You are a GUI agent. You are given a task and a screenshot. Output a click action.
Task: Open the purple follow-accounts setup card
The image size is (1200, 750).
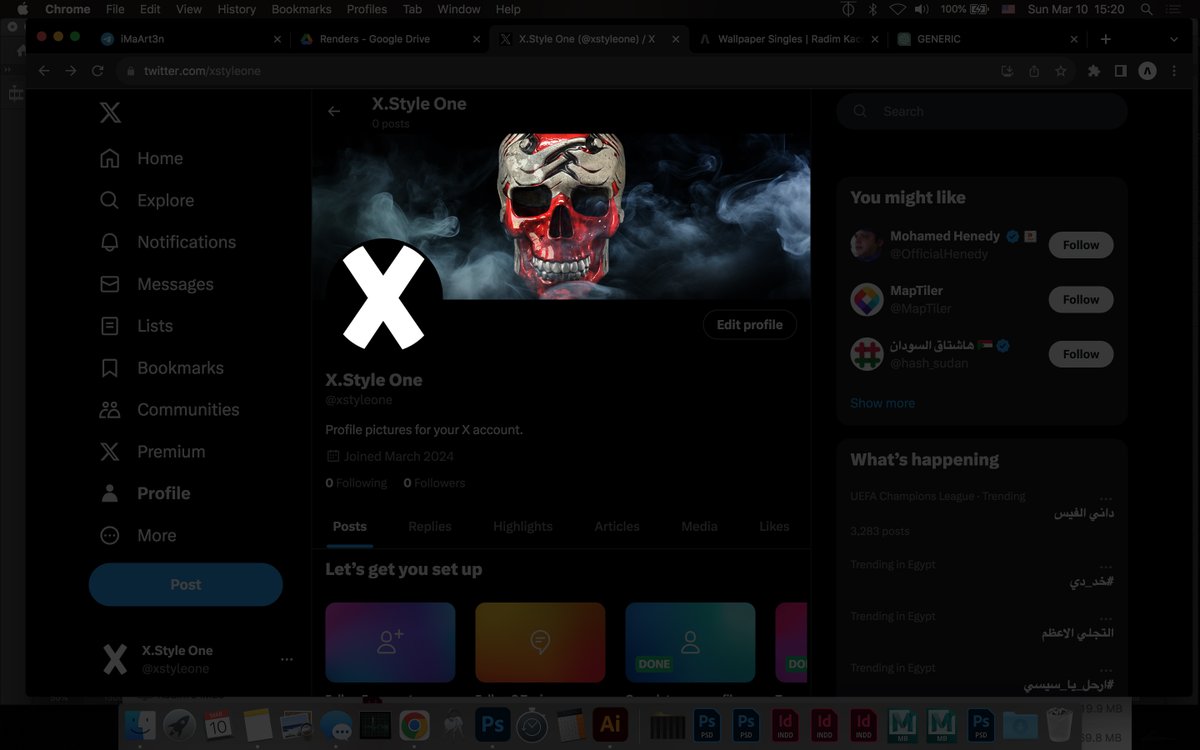coord(390,642)
